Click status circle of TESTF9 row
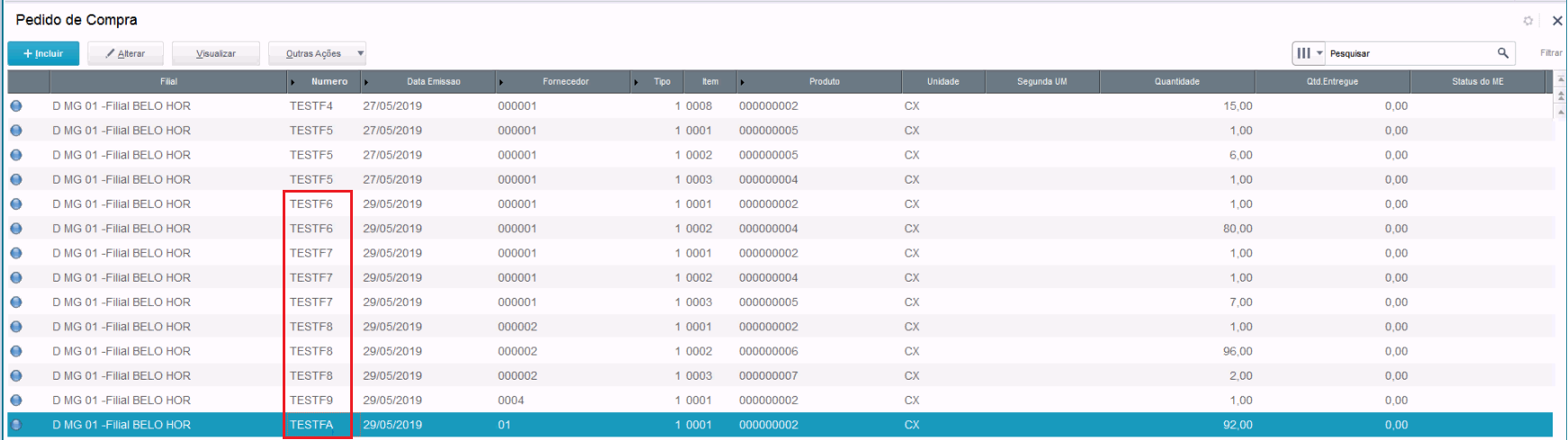1568x440 pixels. point(16,400)
